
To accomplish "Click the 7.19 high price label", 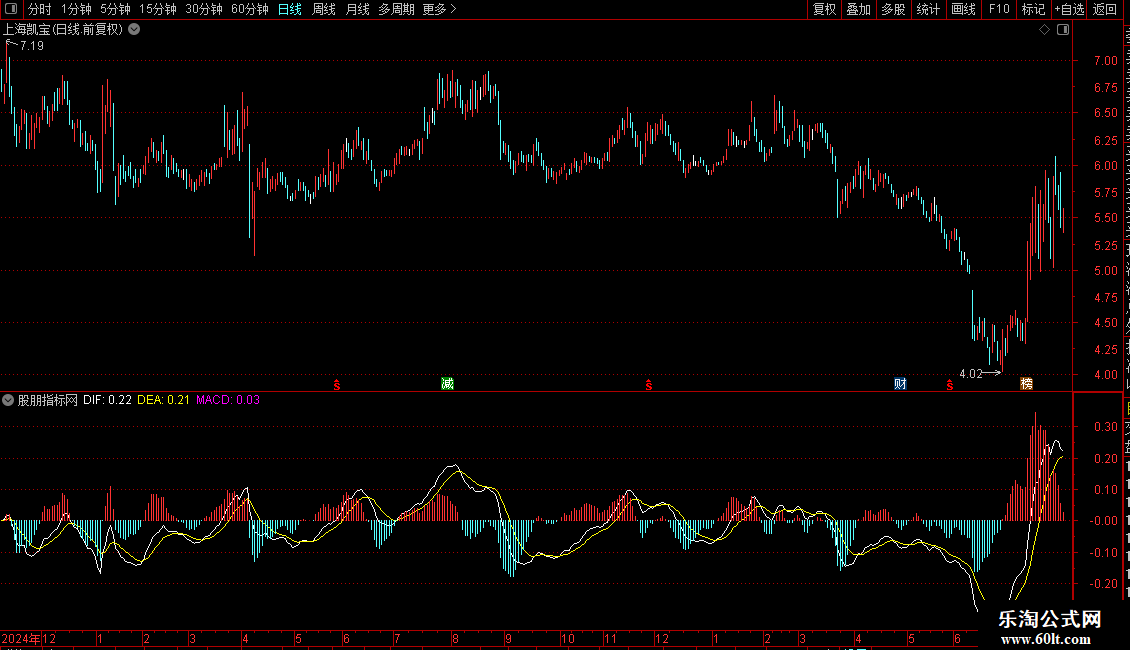I will (32, 46).
